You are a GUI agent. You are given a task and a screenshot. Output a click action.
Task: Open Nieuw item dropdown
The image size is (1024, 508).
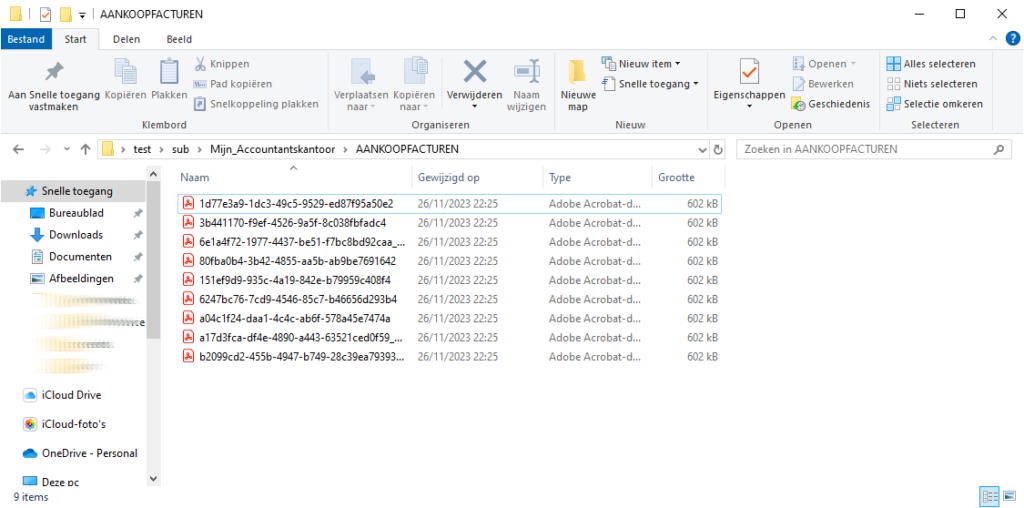point(641,64)
